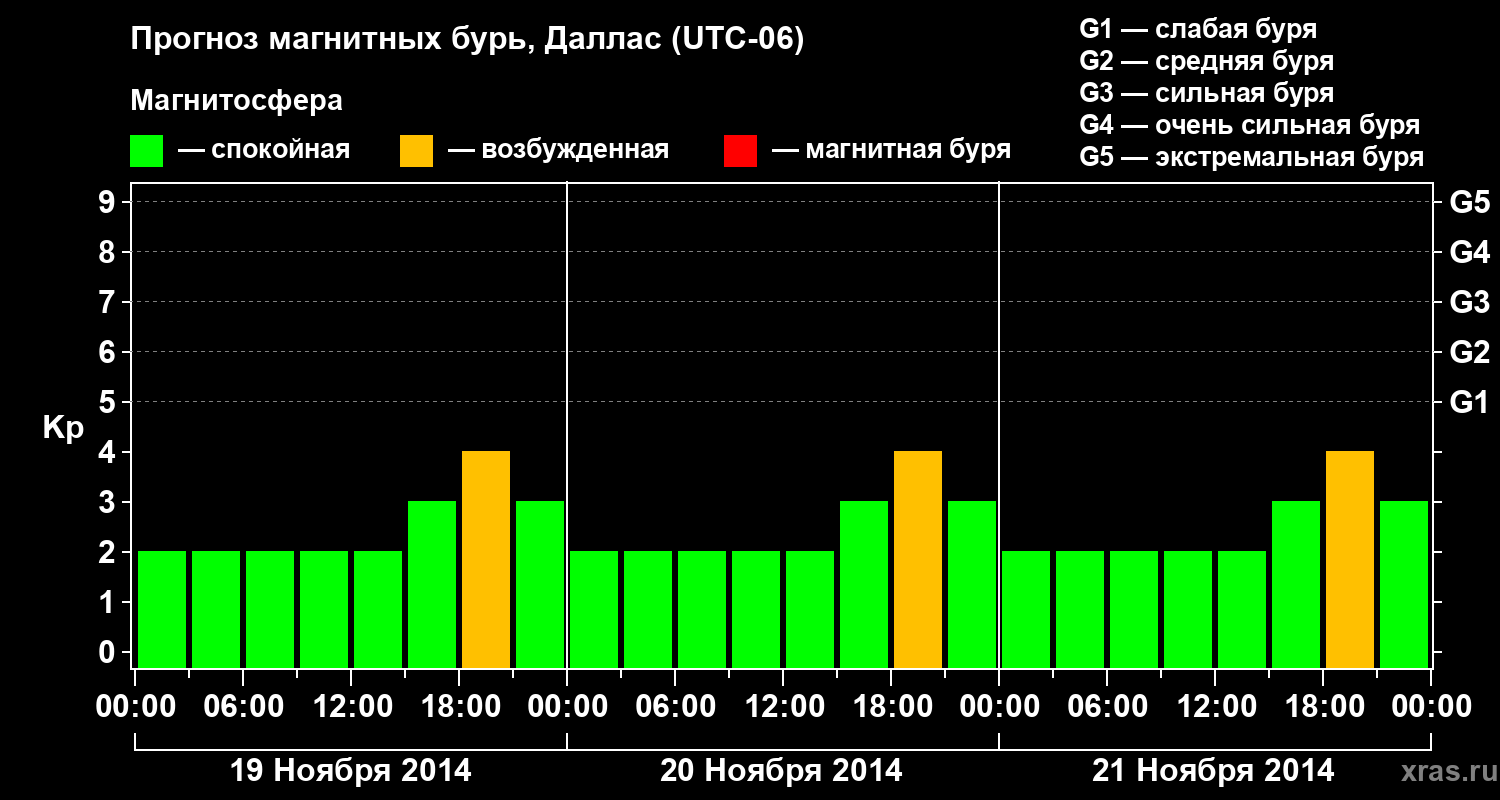
Task: Click the last green Kp 3 bar on 19 Ноября
Action: [540, 584]
